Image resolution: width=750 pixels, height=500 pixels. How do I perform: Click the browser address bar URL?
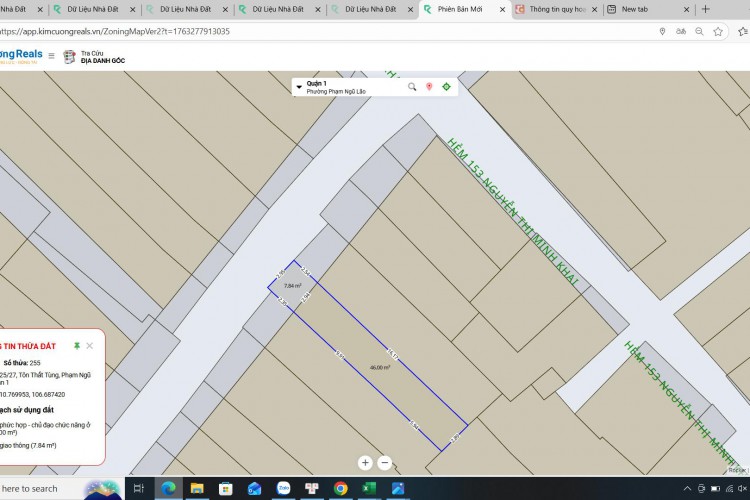114,32
